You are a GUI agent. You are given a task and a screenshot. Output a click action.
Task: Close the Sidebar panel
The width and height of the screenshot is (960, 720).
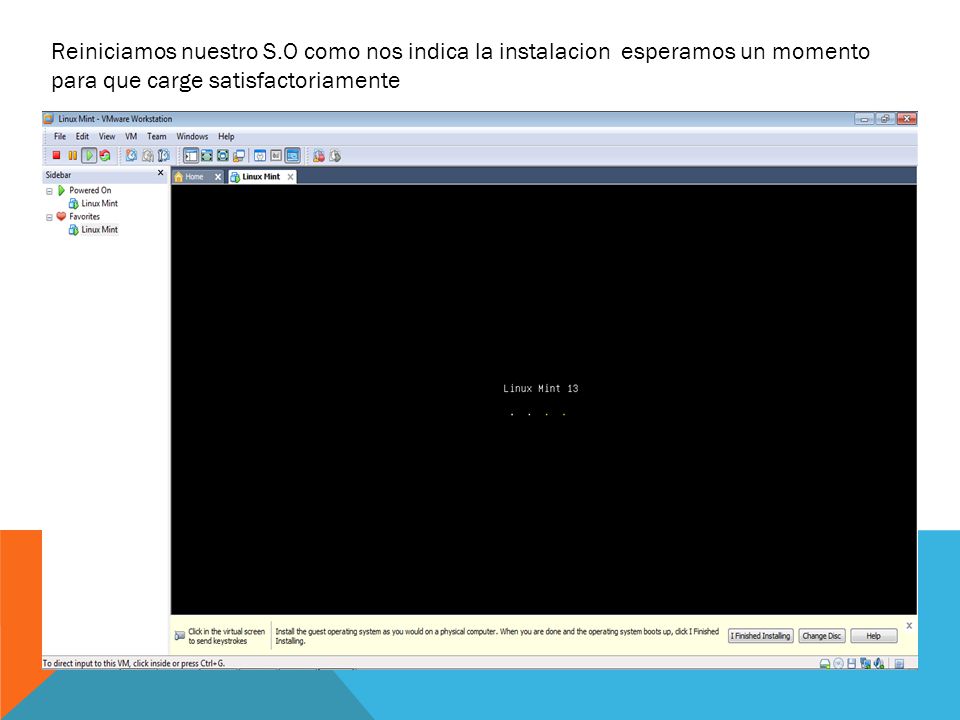point(160,173)
